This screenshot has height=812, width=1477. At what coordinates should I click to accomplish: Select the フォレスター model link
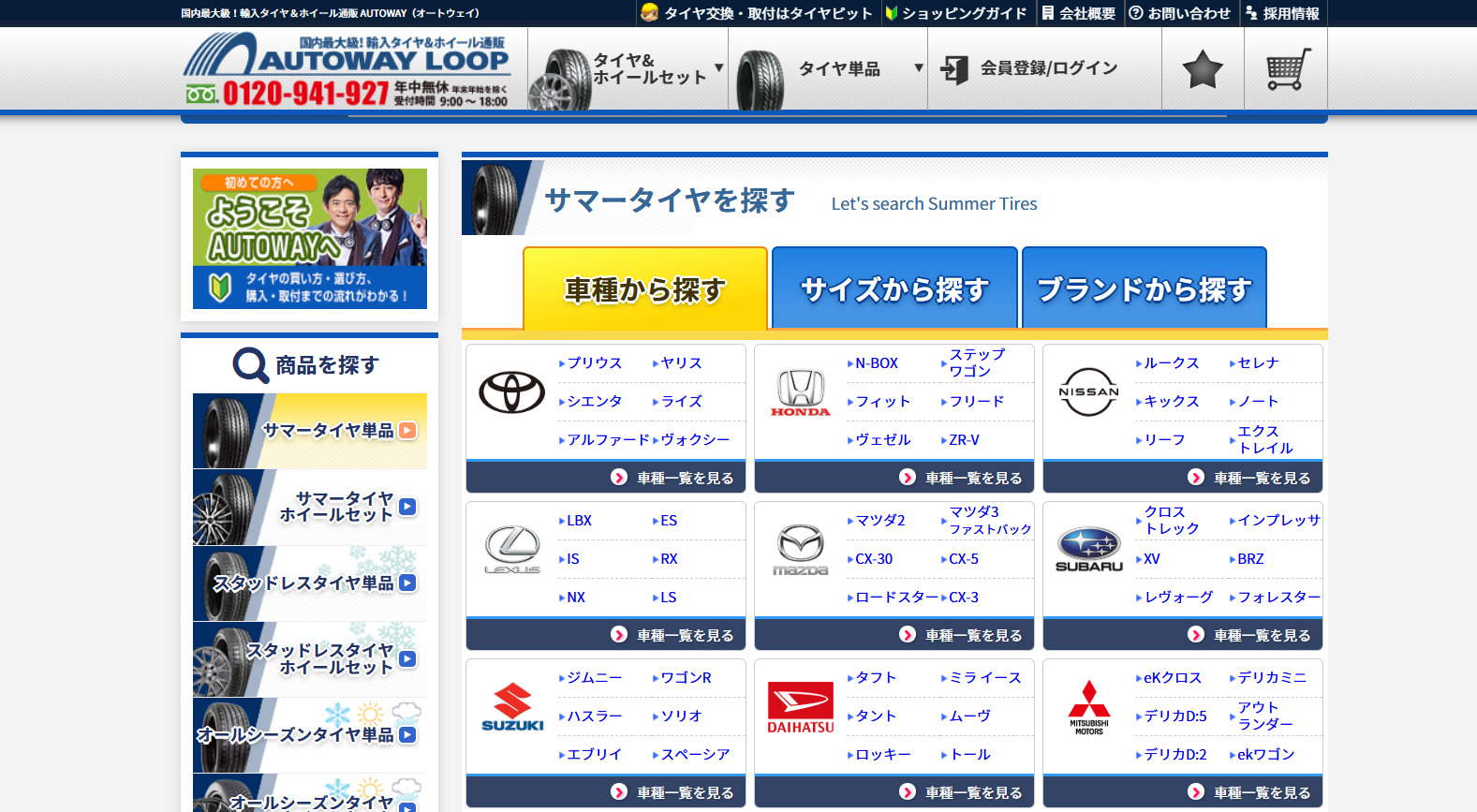(1278, 597)
